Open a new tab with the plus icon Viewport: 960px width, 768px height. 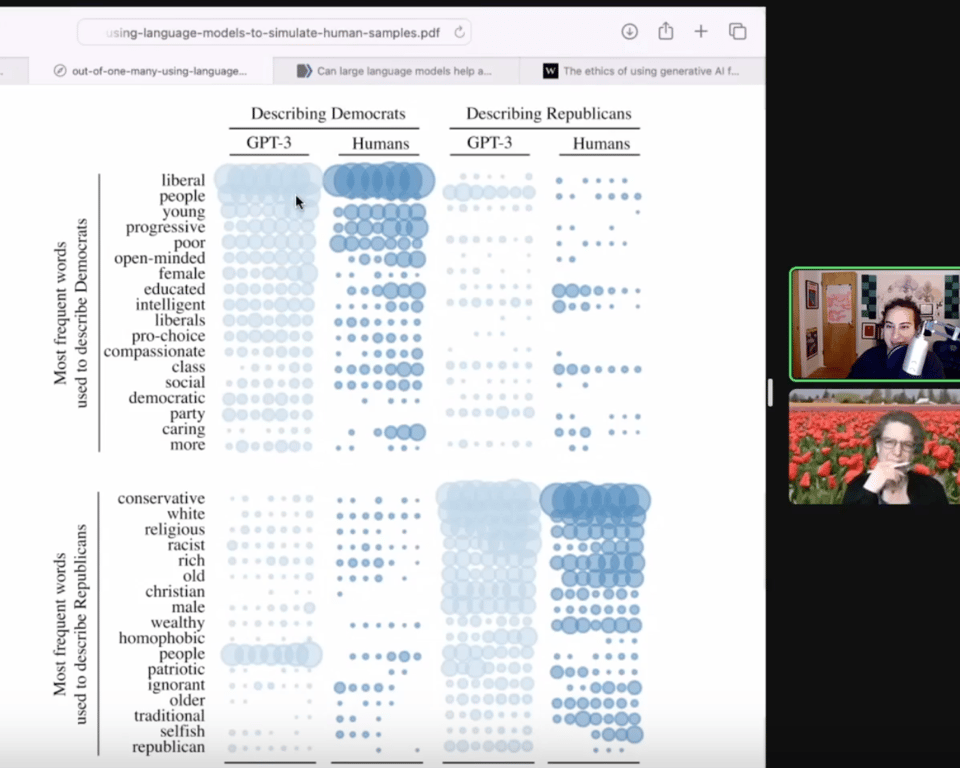pos(701,31)
